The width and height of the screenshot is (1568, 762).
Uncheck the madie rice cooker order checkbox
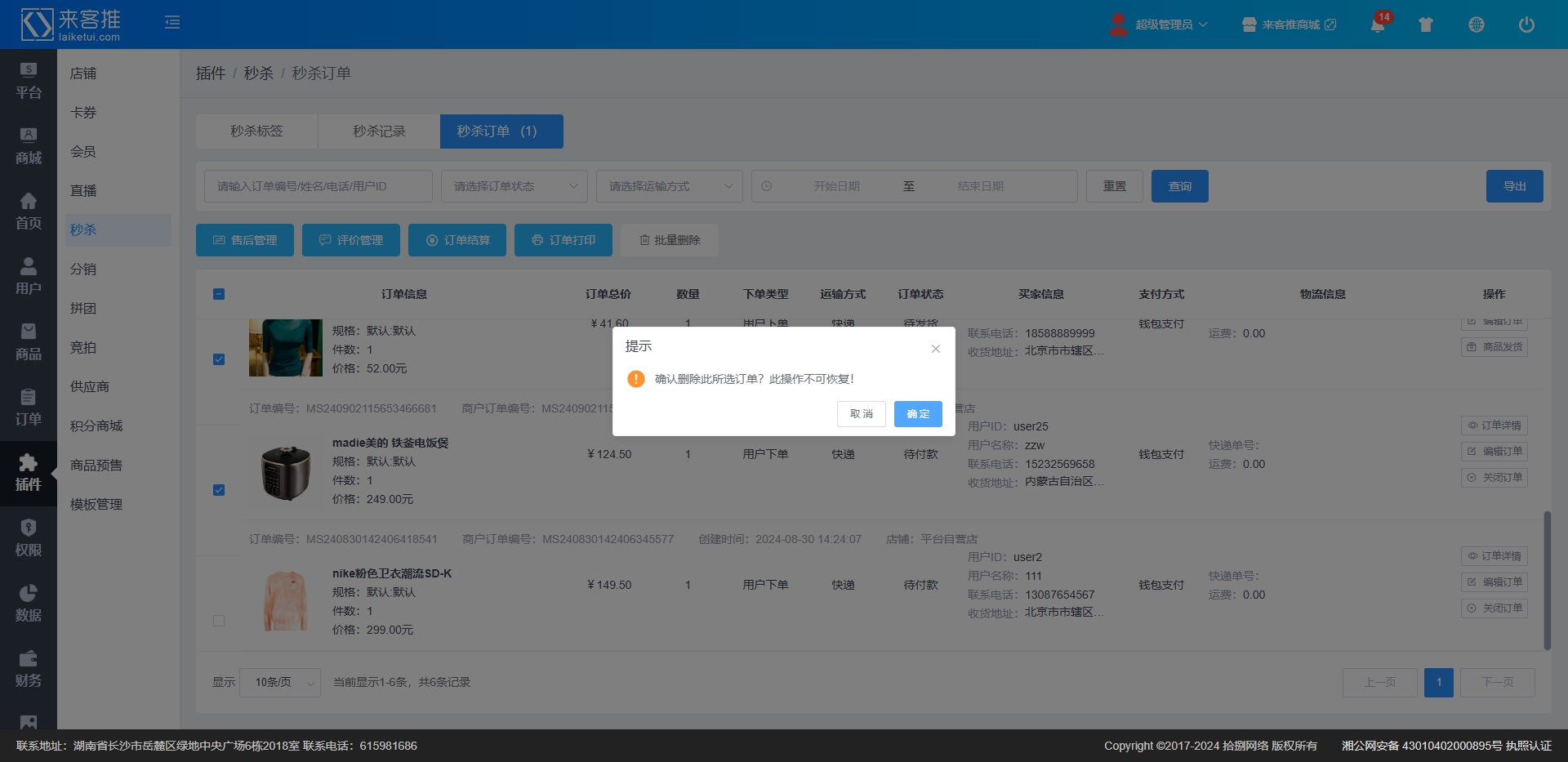[x=219, y=490]
